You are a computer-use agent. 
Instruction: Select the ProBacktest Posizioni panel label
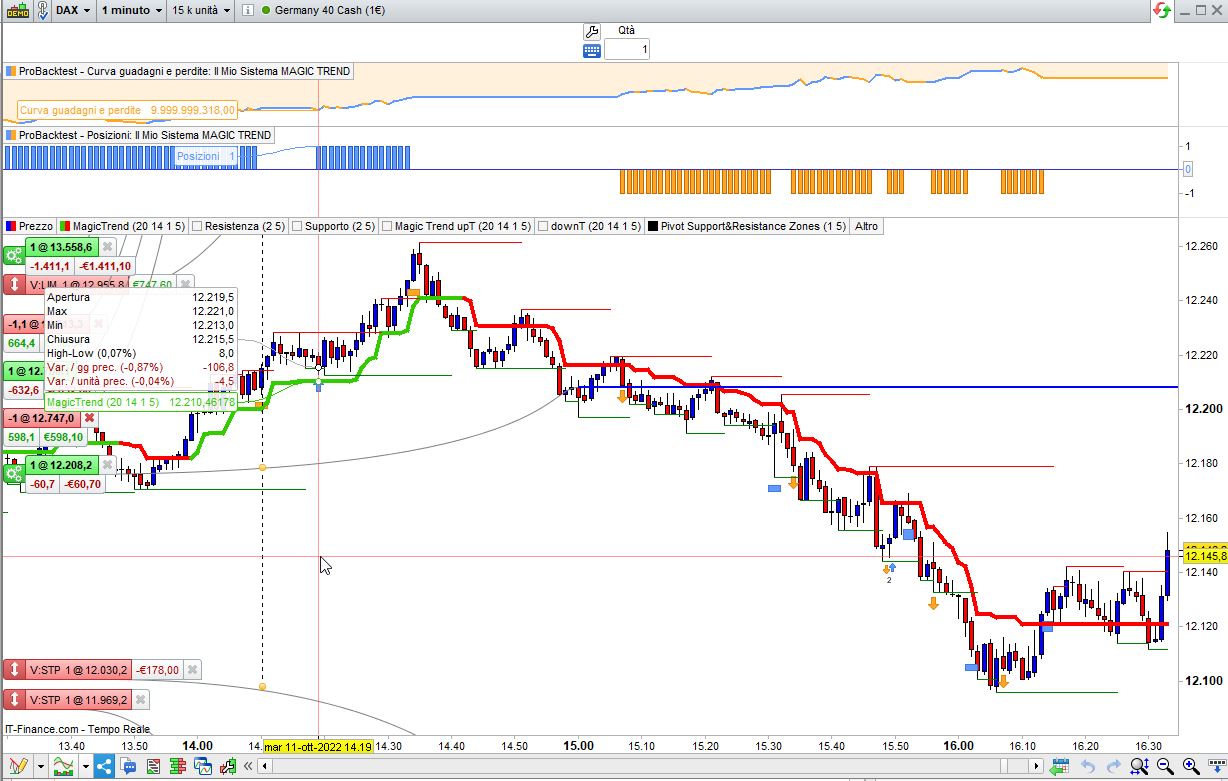tap(139, 135)
